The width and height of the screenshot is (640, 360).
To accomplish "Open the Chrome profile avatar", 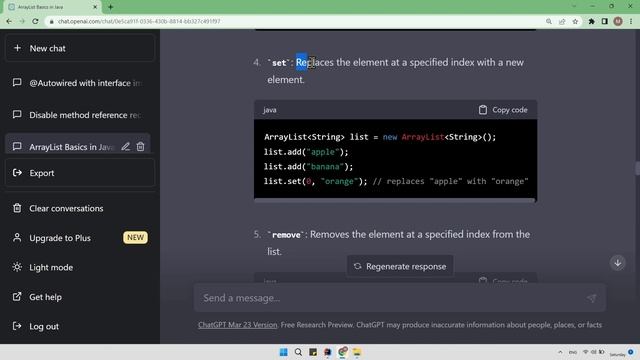I will 618,21.
